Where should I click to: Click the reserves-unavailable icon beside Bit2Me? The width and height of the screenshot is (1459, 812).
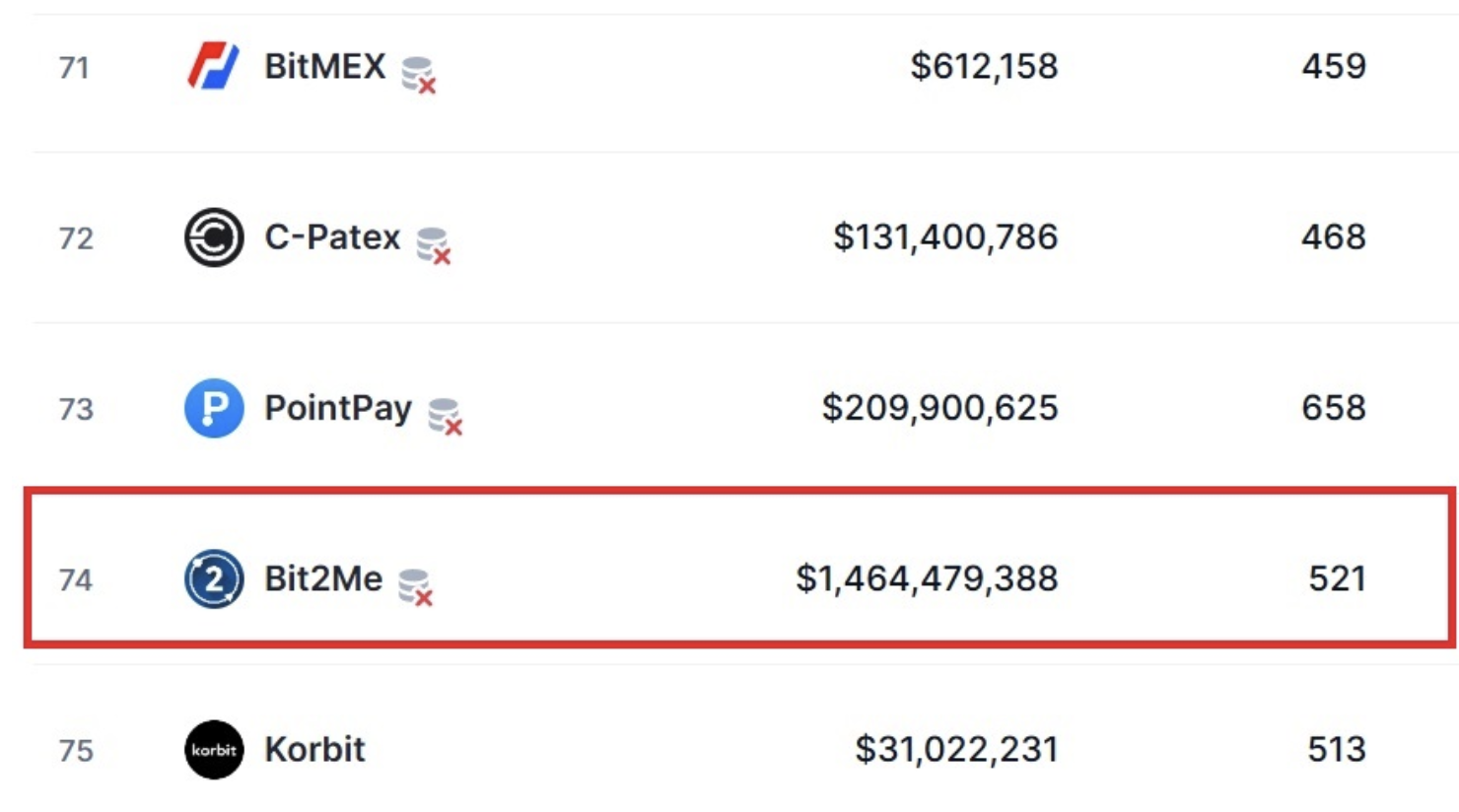pyautogui.click(x=416, y=586)
